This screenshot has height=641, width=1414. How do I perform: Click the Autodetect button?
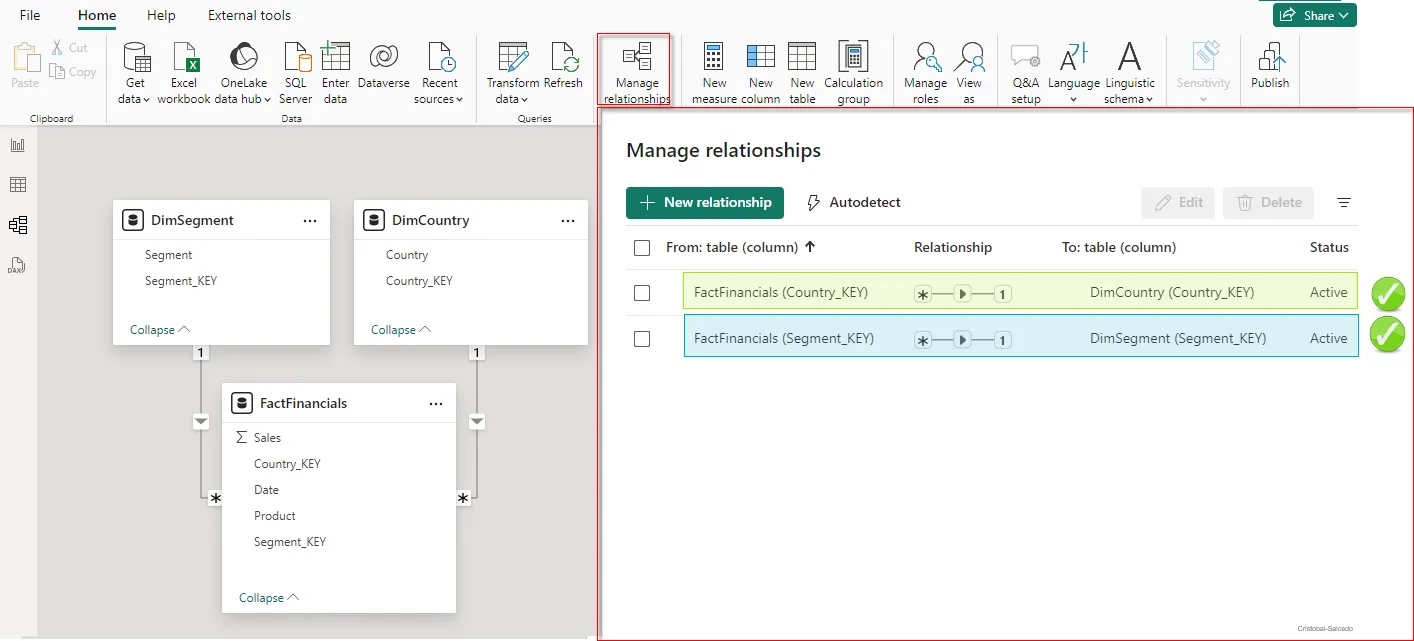853,202
